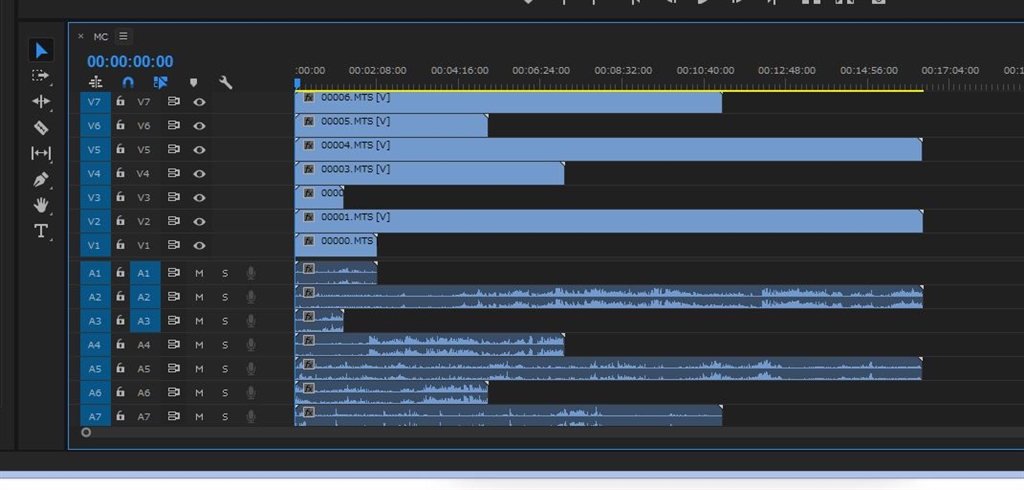This screenshot has height=490, width=1024.
Task: Open fx badge on 00004.MTS clip
Action: 309,145
